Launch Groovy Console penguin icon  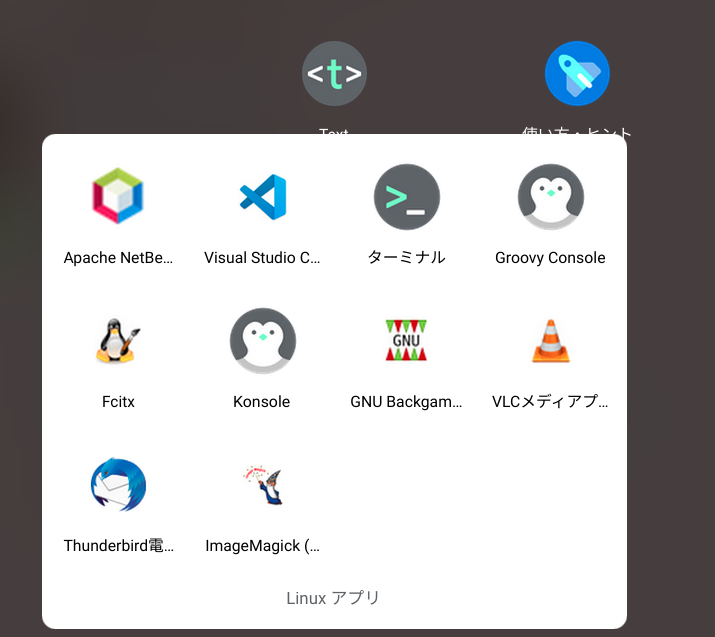click(x=551, y=197)
